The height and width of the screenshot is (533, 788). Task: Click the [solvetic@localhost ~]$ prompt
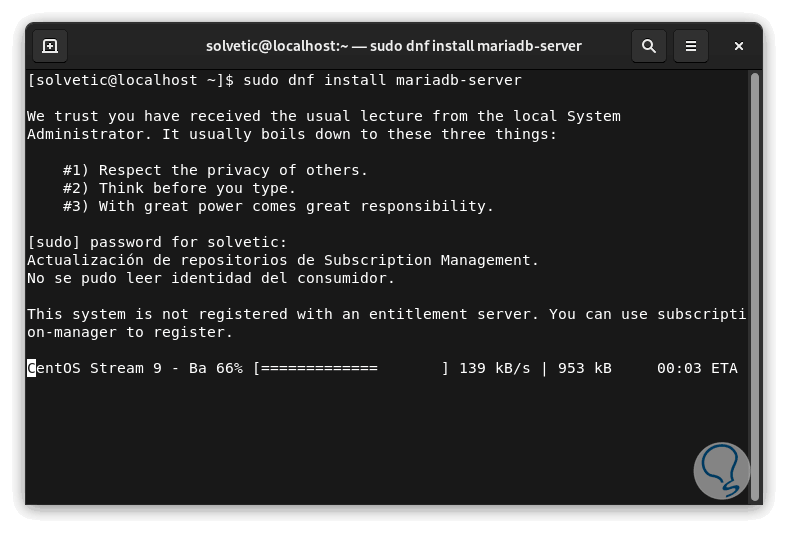pyautogui.click(x=130, y=80)
